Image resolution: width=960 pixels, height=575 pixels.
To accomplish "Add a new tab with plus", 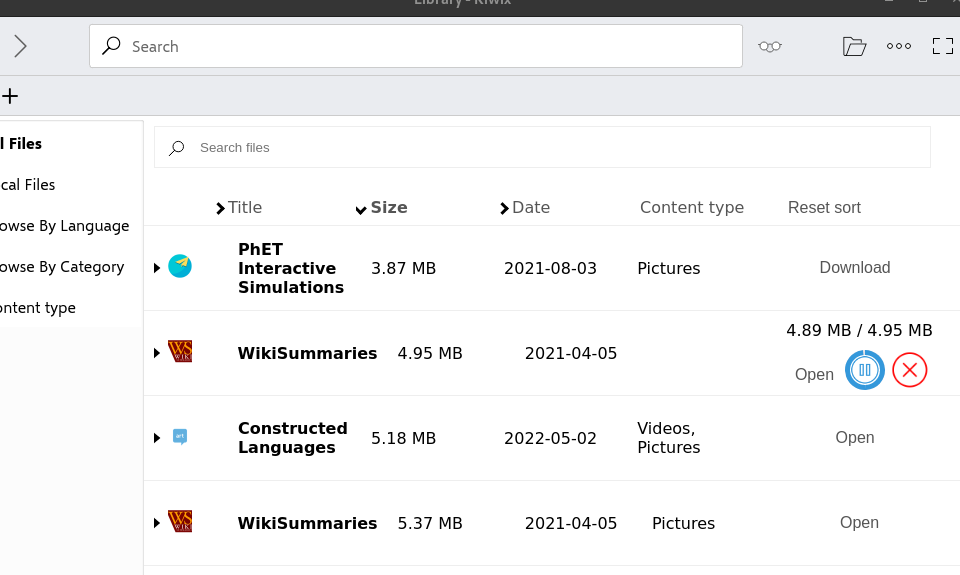I will click(10, 96).
